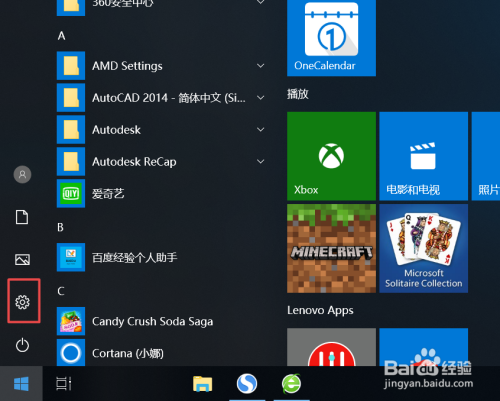Select the 爱奇艺 app name
The image size is (500, 401).
pyautogui.click(x=108, y=193)
